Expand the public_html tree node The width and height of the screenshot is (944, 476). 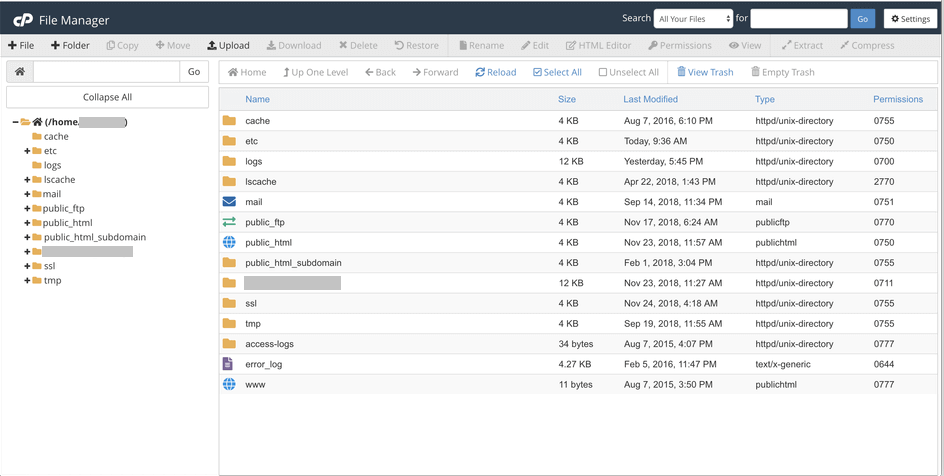click(x=27, y=223)
